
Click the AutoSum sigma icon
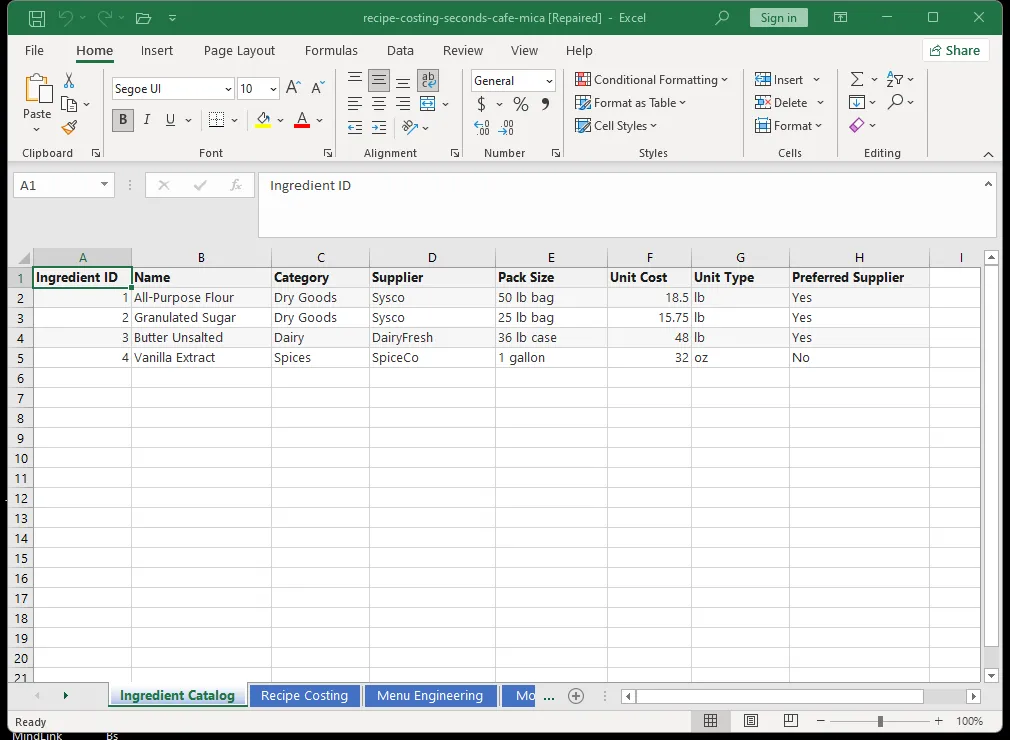[857, 79]
